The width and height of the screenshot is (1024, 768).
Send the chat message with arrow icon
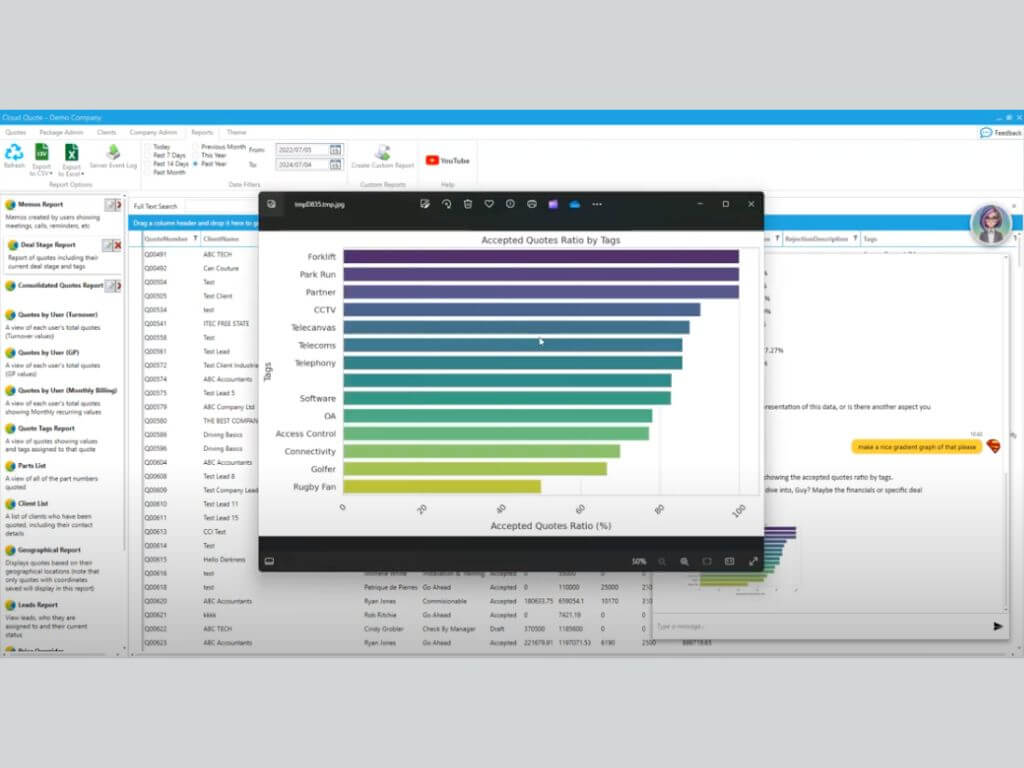click(997, 626)
